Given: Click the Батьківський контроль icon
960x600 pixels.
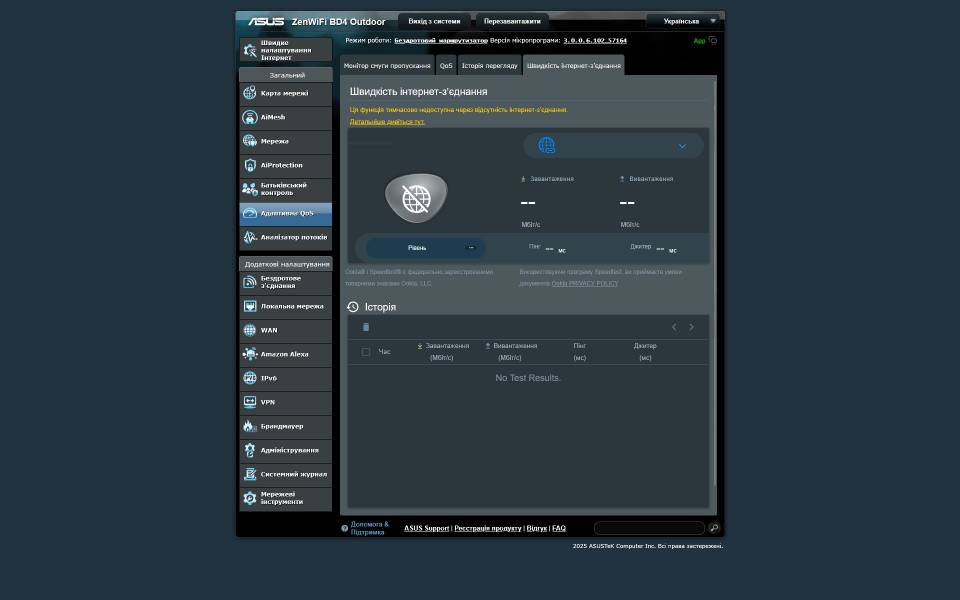Looking at the screenshot, I should pyautogui.click(x=250, y=189).
